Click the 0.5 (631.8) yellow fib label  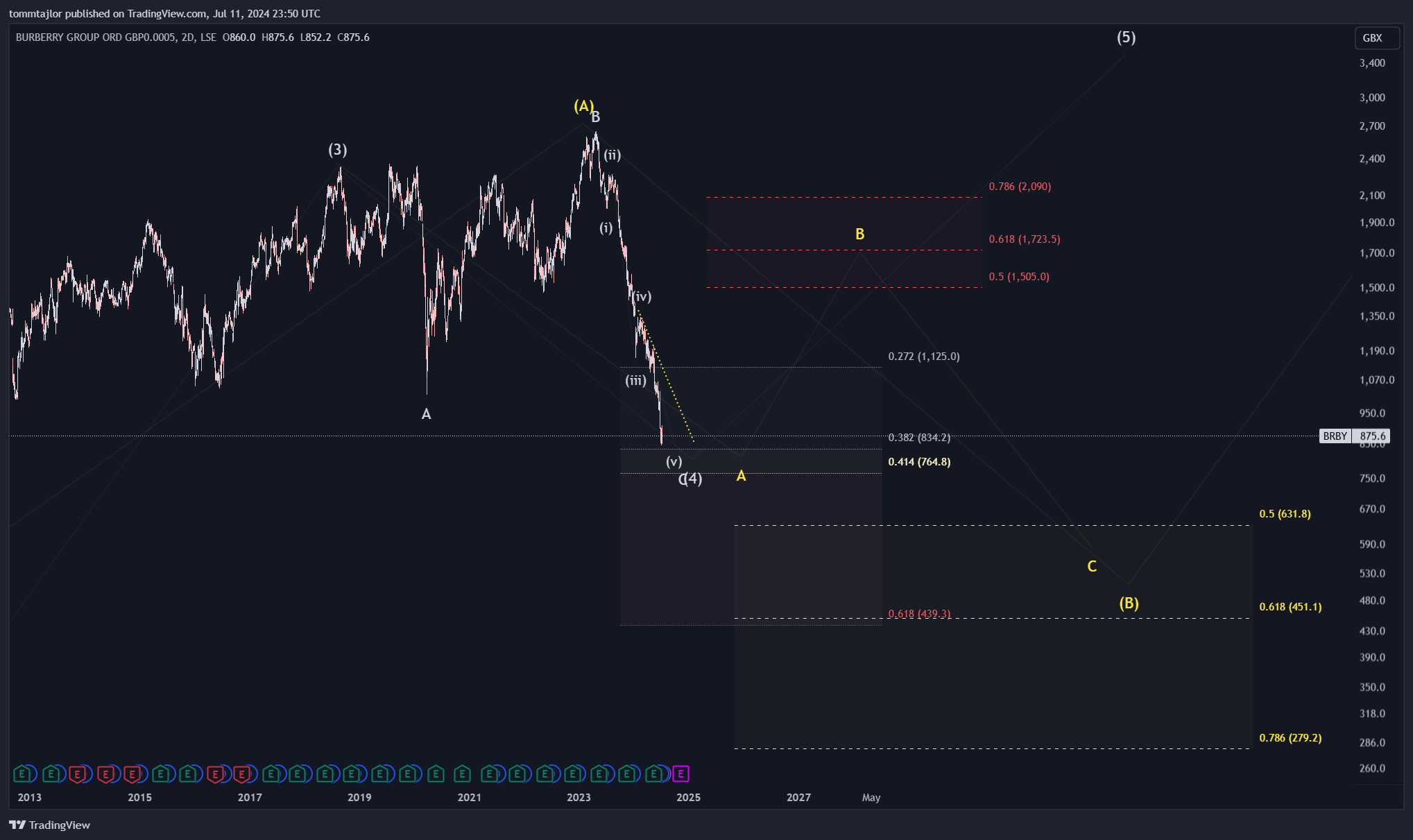coord(1285,514)
